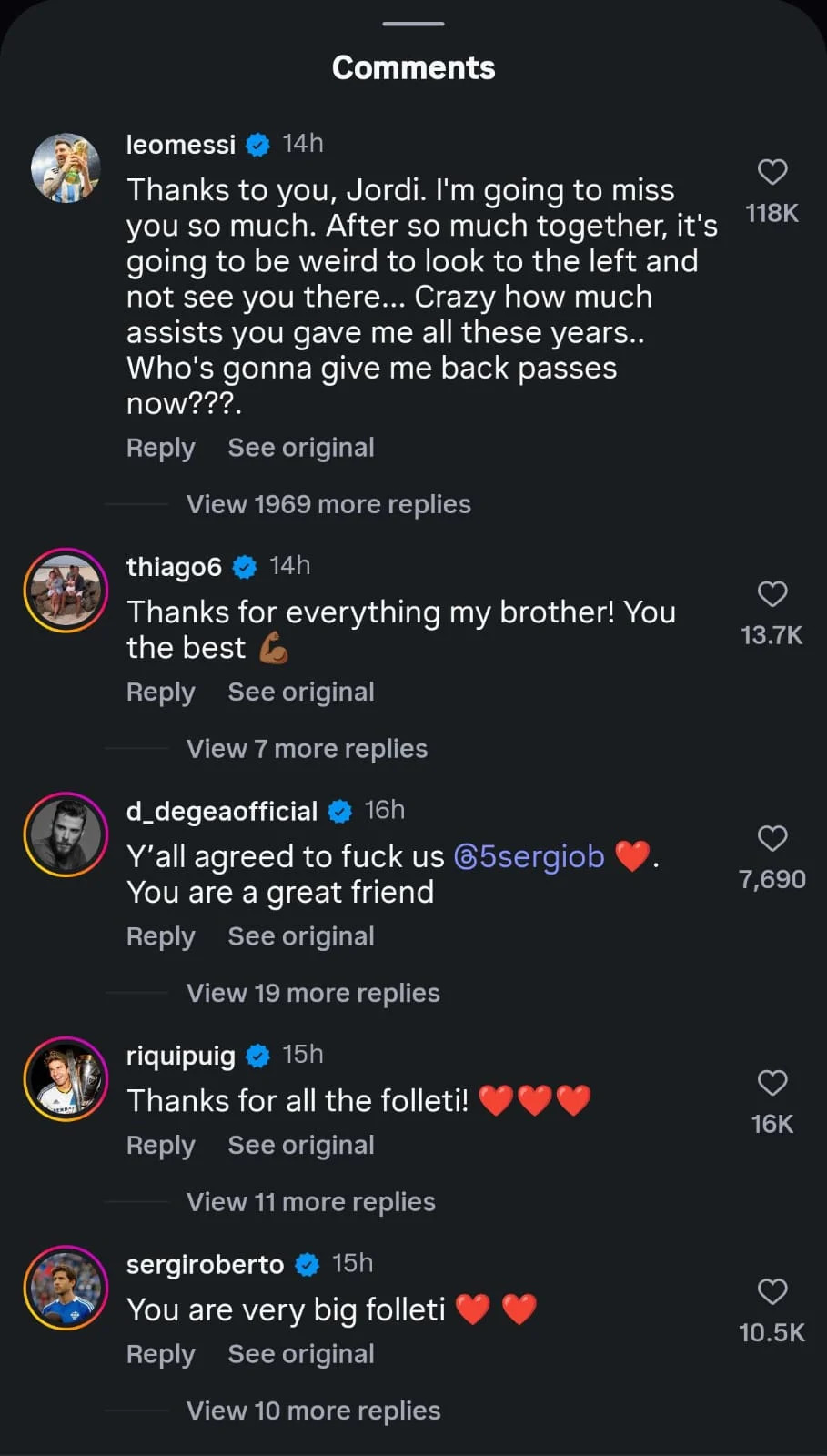Tap heart on d_degeaofficial's comment
The height and width of the screenshot is (1456, 827).
tap(772, 838)
